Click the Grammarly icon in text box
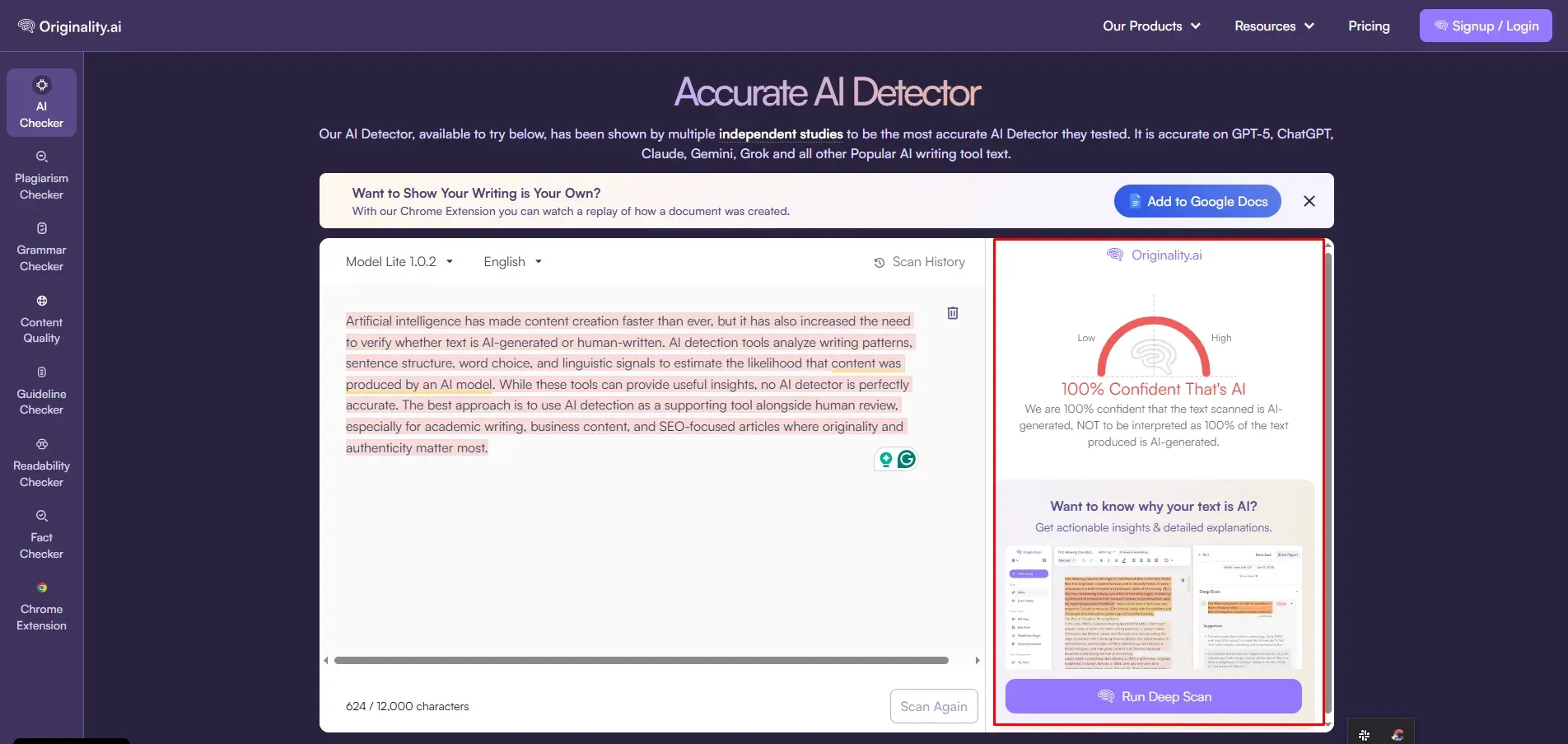 click(x=907, y=459)
